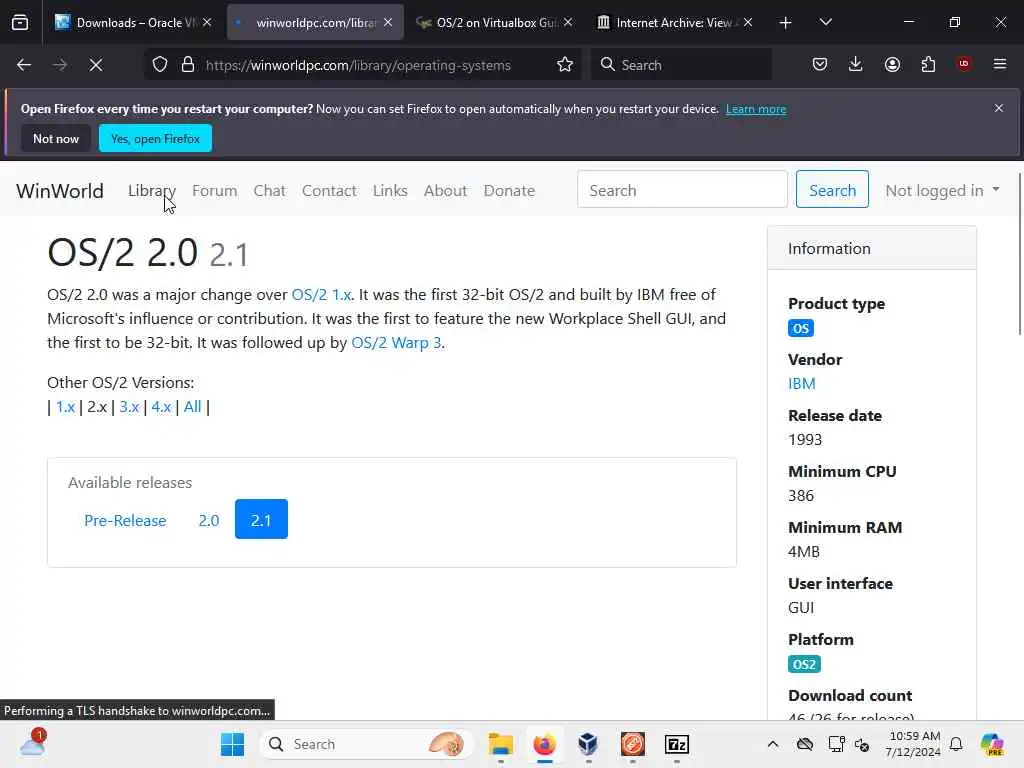Image resolution: width=1024 pixels, height=768 pixels.
Task: Go back to previous page
Action: (24, 65)
